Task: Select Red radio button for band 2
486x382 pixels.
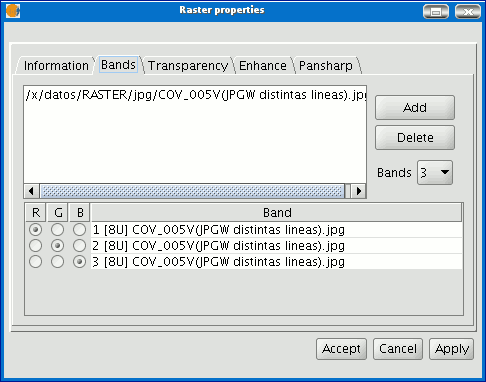Action: coord(36,246)
